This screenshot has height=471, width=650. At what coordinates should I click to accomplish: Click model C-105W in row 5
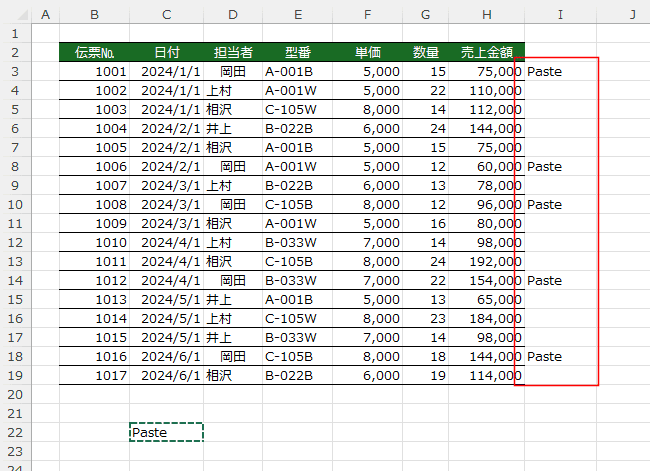298,110
